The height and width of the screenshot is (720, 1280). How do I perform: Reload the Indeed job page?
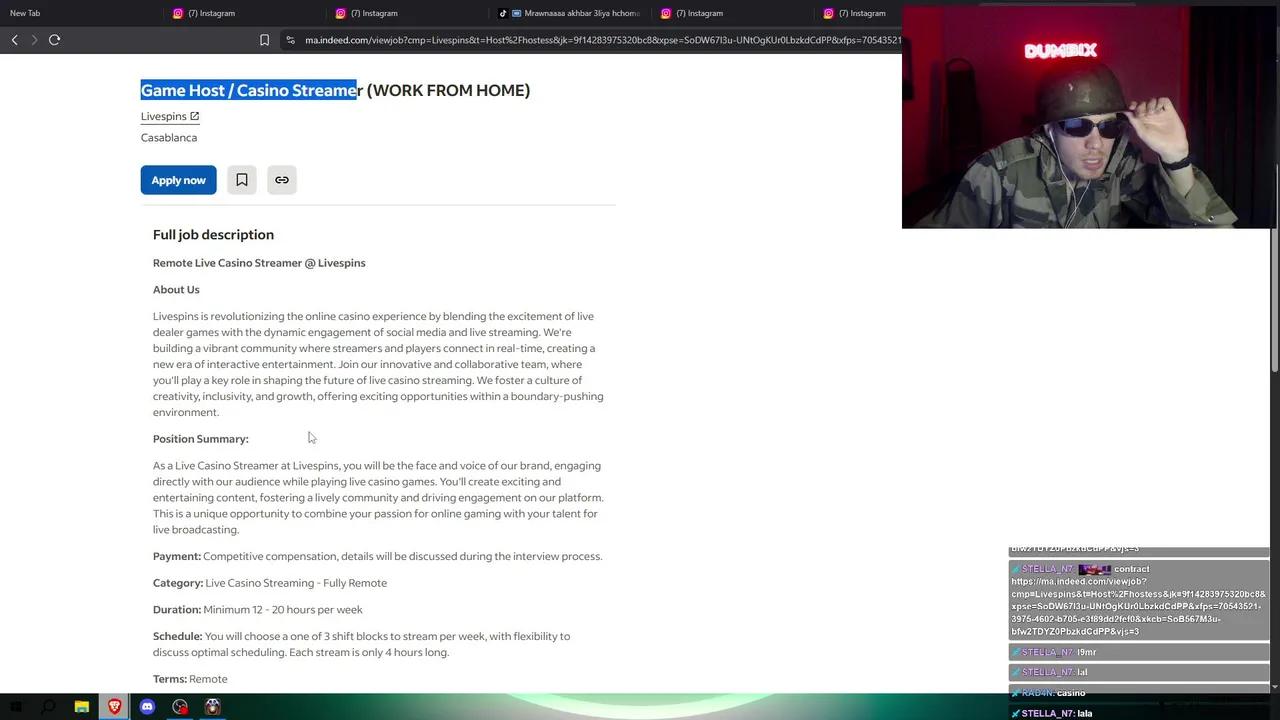[x=55, y=40]
